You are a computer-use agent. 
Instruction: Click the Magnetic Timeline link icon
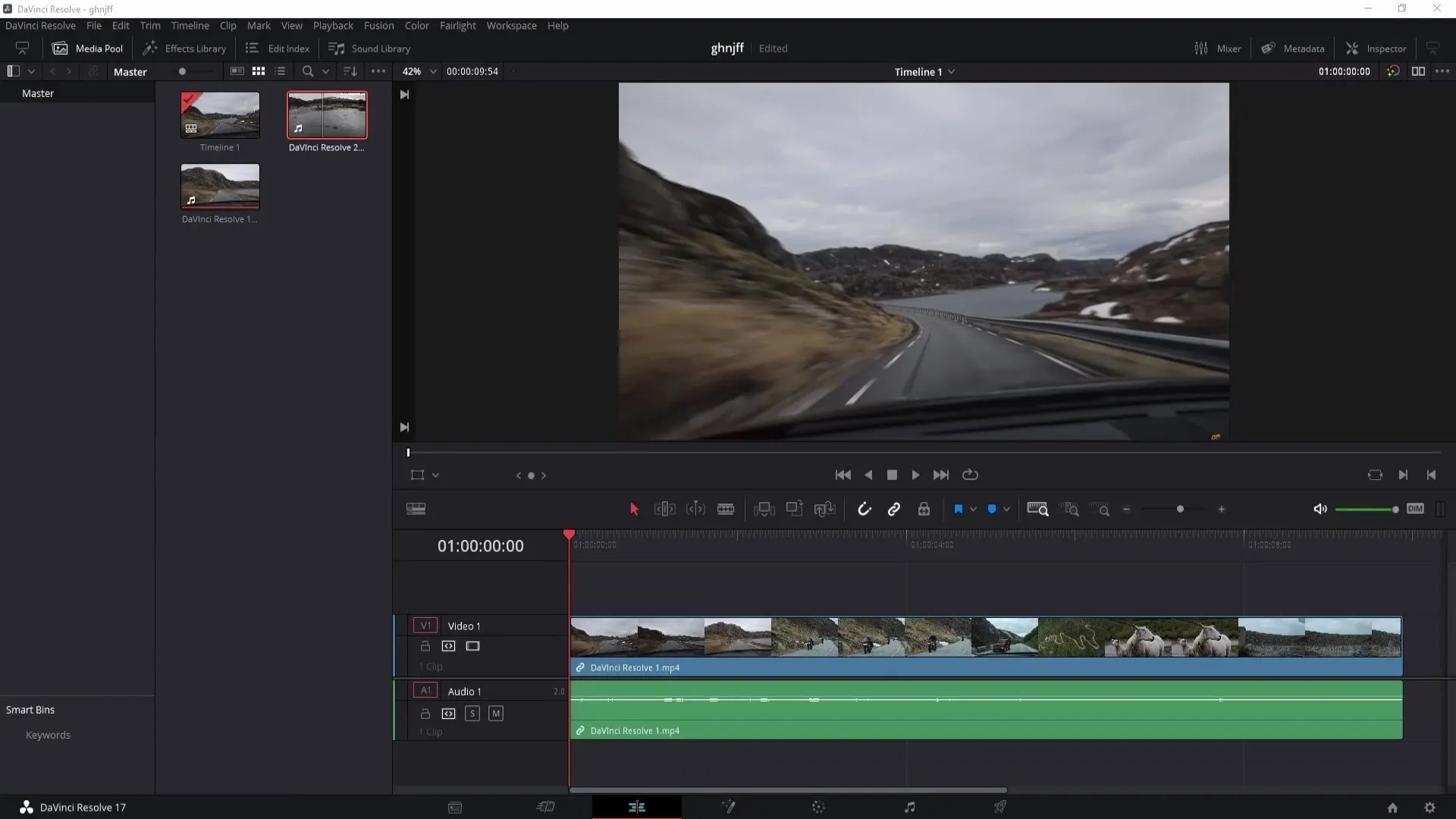coord(893,509)
